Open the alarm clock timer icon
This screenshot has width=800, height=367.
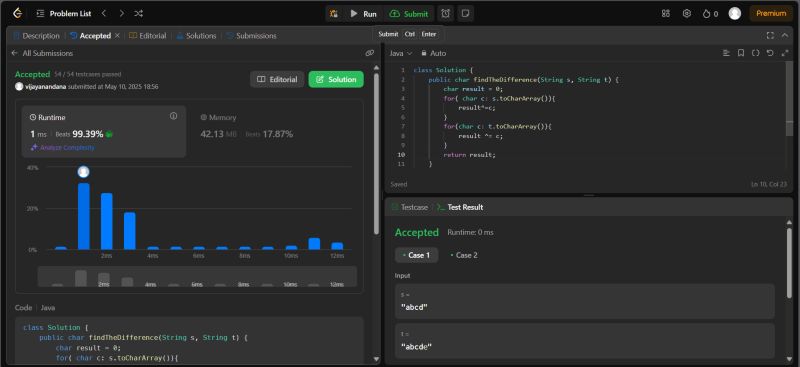pyautogui.click(x=445, y=14)
